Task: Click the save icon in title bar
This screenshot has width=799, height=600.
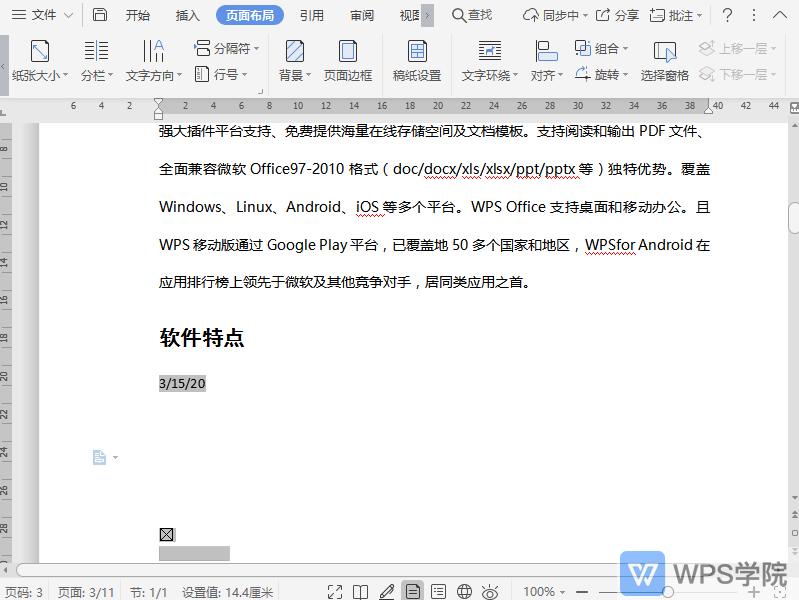Action: point(100,15)
